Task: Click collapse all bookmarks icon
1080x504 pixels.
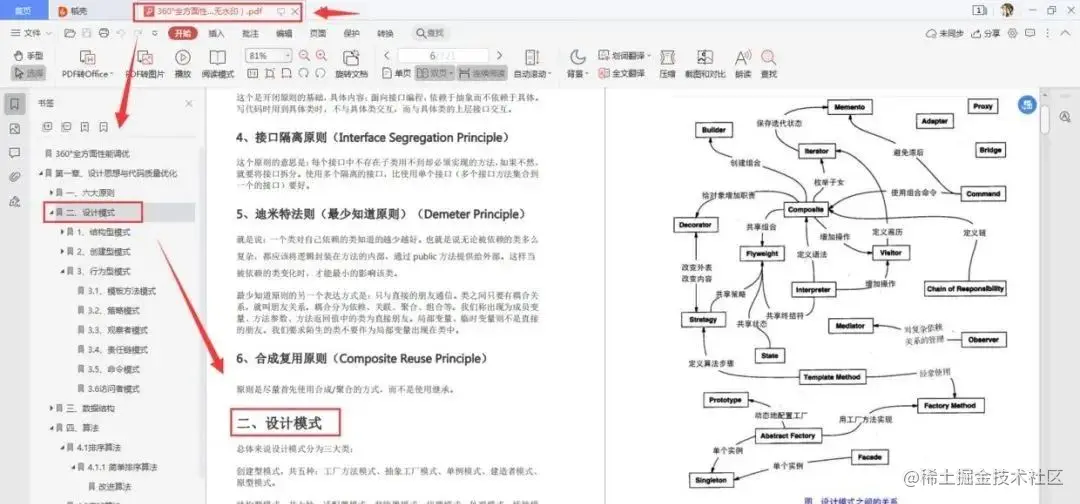Action: pos(66,127)
